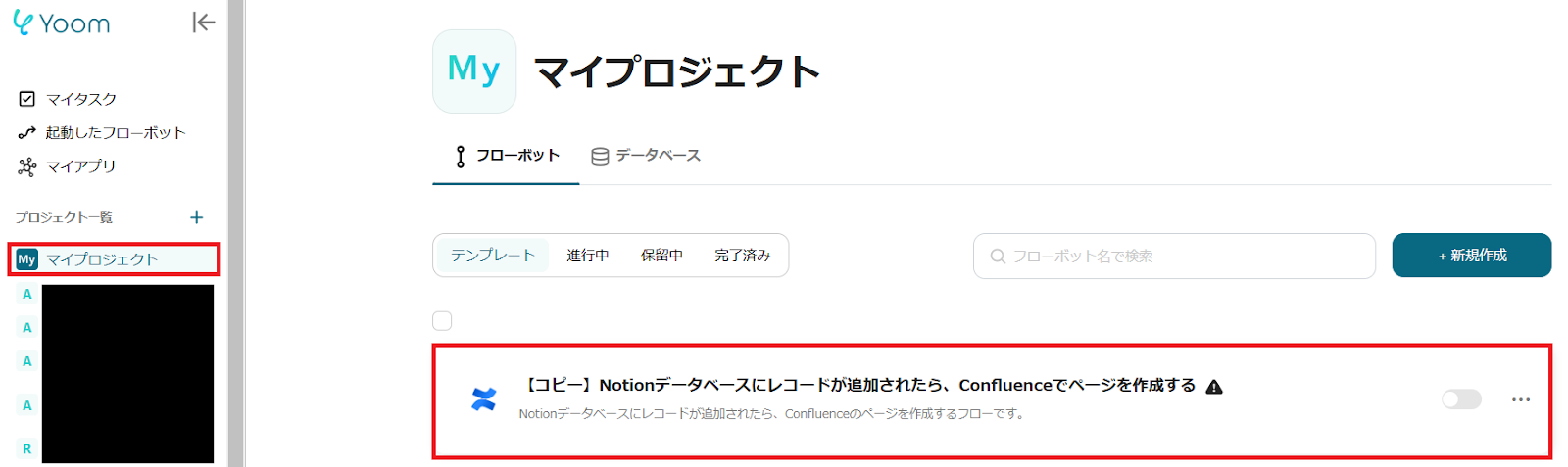This screenshot has height=467, width=1568.
Task: Open the three-dot menu of the flowbot
Action: click(x=1521, y=399)
